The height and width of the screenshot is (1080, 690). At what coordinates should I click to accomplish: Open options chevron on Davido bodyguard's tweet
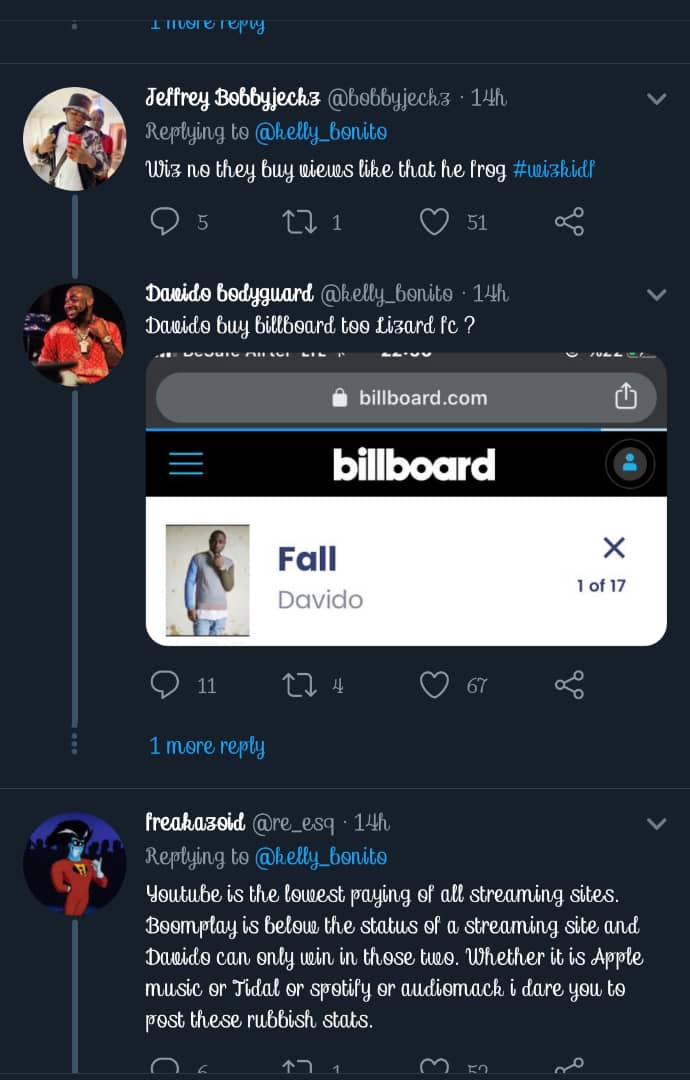click(x=656, y=294)
